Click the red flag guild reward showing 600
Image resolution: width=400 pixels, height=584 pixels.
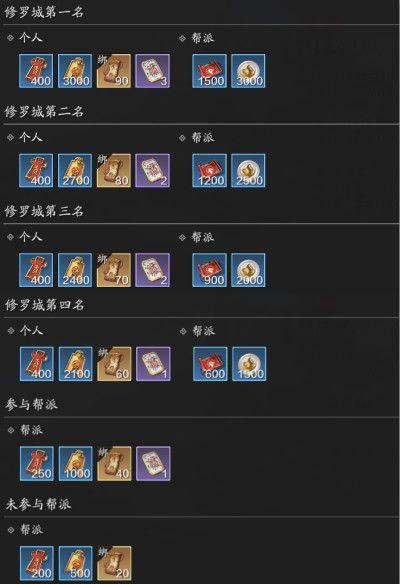click(210, 364)
